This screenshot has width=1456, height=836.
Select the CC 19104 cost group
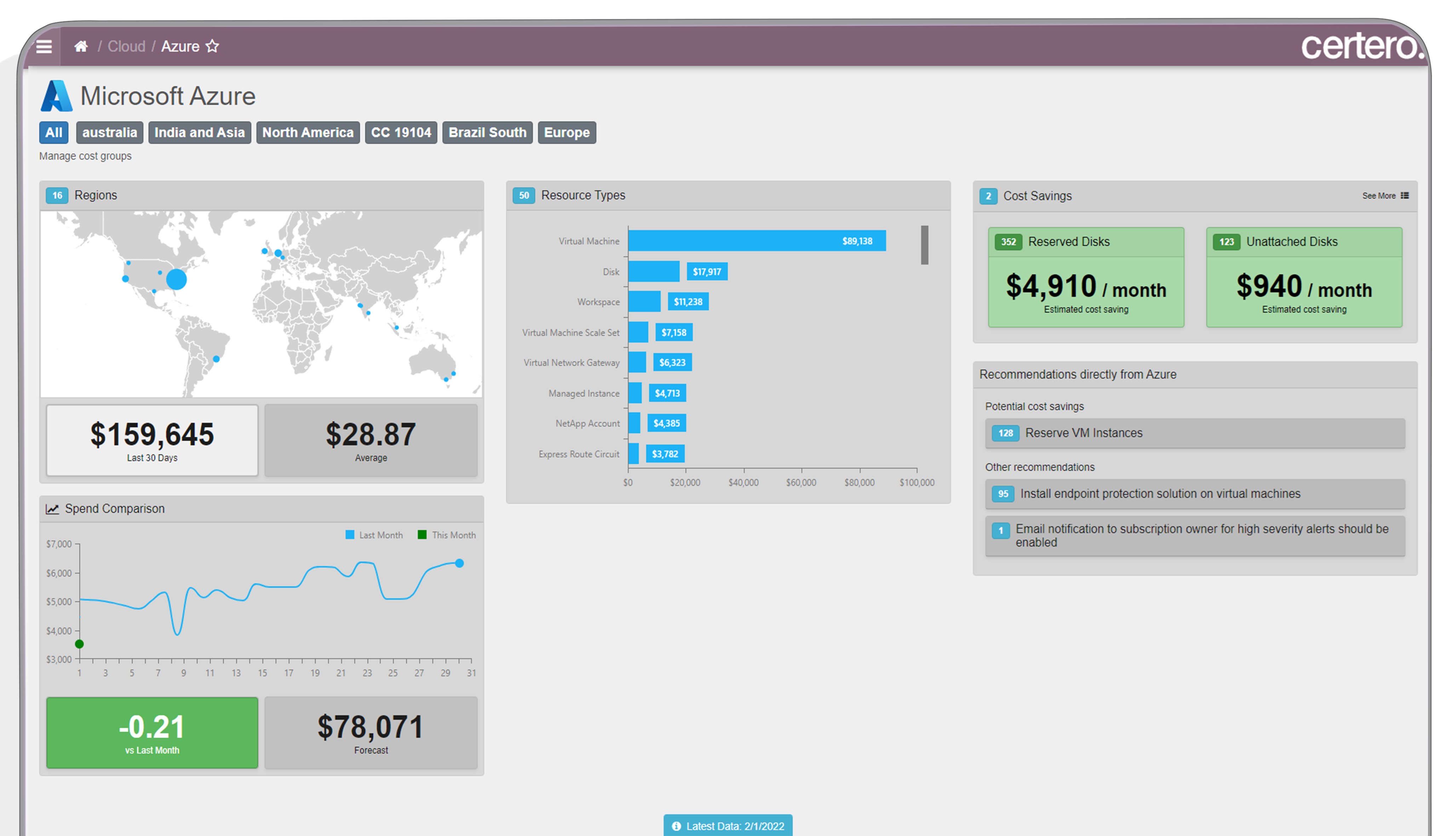[401, 133]
